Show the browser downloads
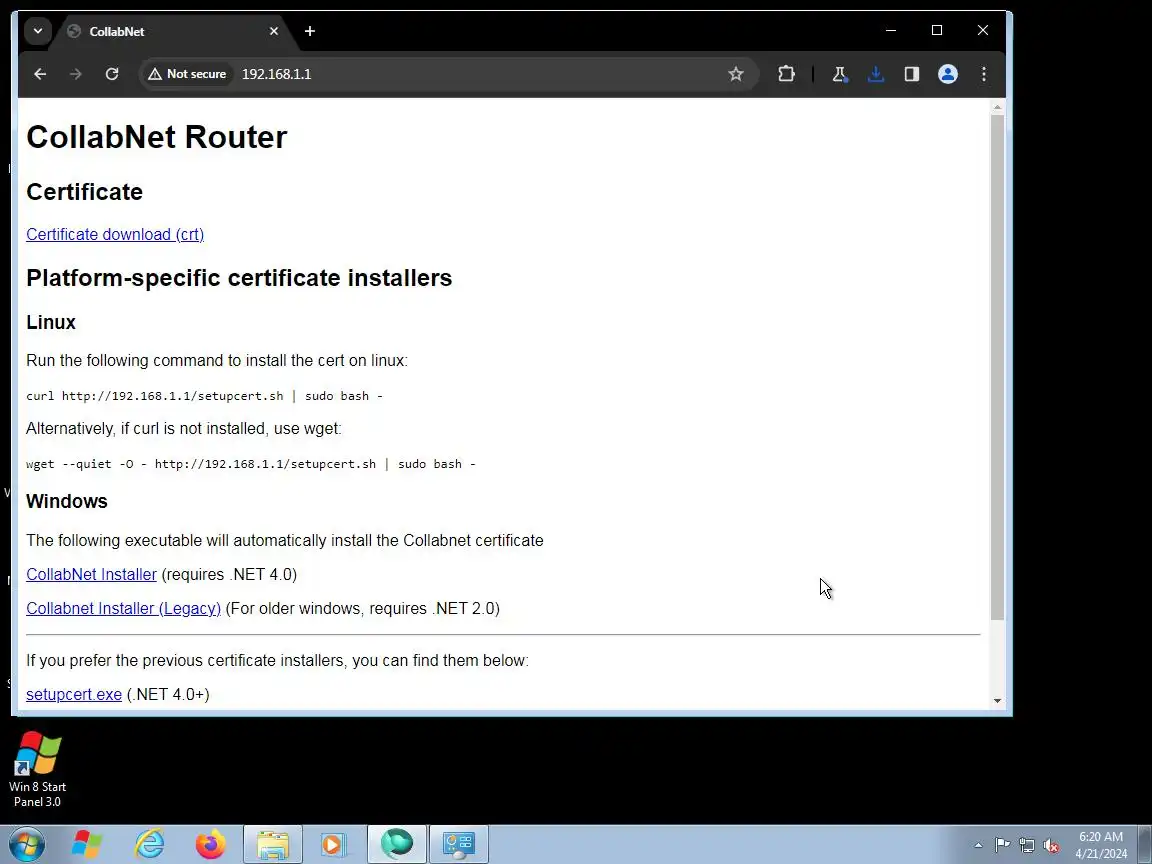This screenshot has width=1152, height=864. (876, 74)
